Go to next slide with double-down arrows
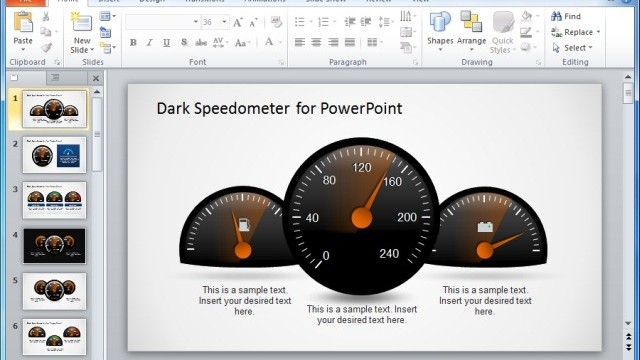 (628, 347)
